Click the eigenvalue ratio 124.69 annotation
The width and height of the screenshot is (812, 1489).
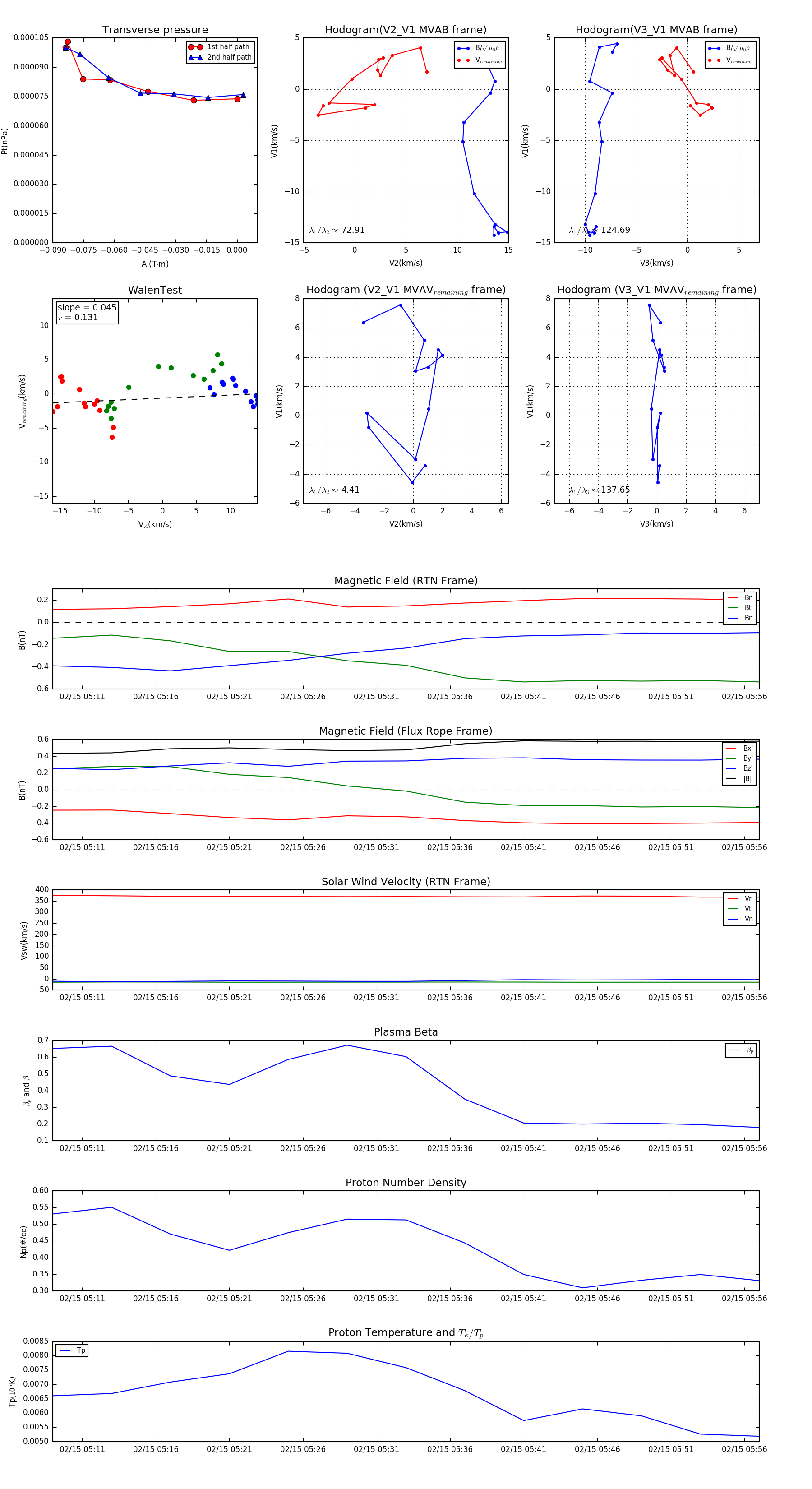pyautogui.click(x=600, y=230)
